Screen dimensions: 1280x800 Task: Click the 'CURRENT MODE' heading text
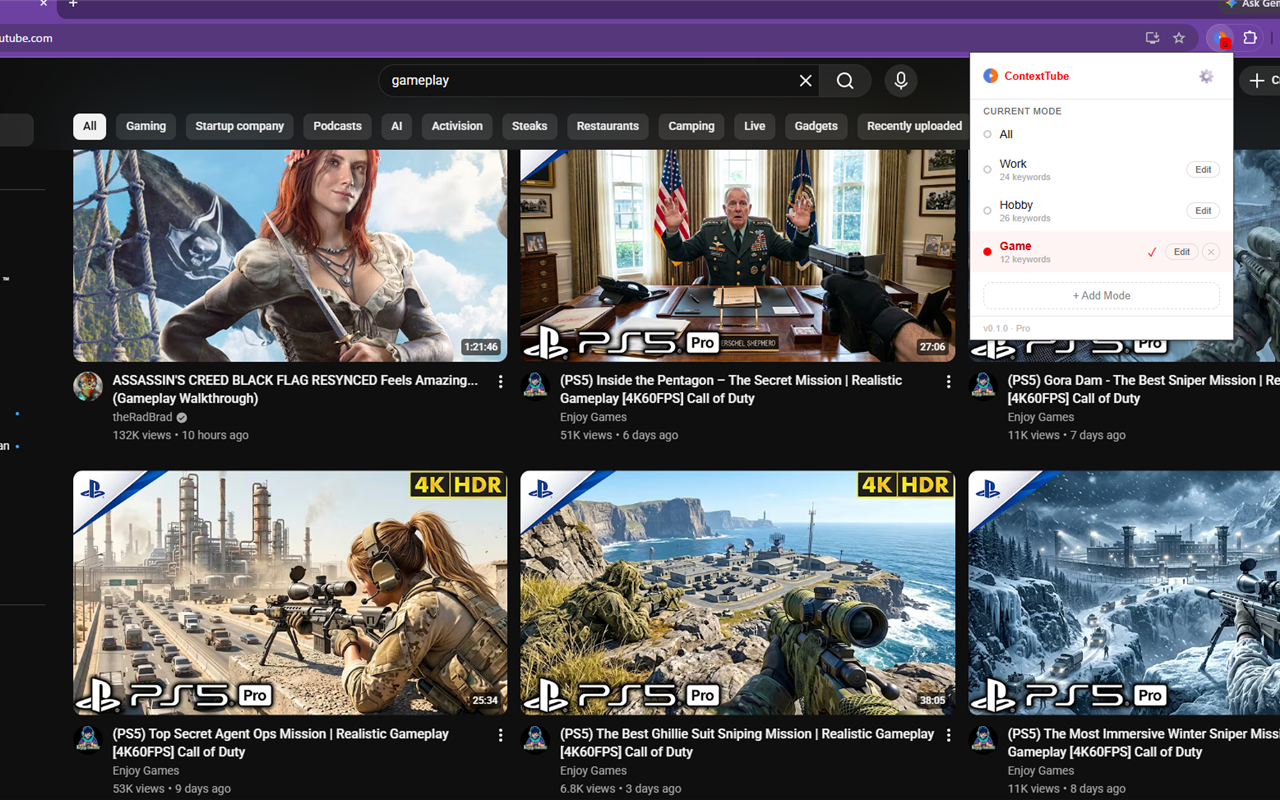[1022, 111]
